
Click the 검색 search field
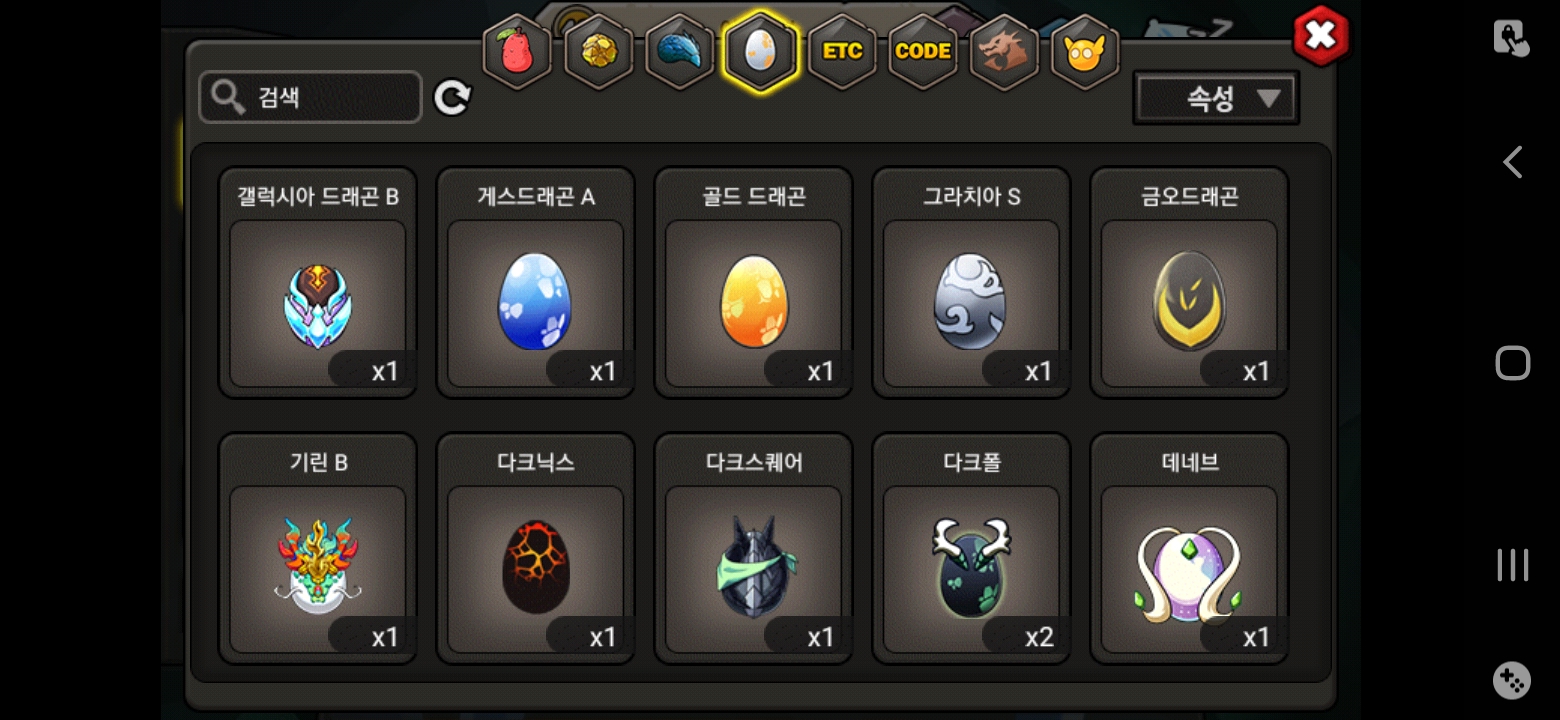coord(310,97)
